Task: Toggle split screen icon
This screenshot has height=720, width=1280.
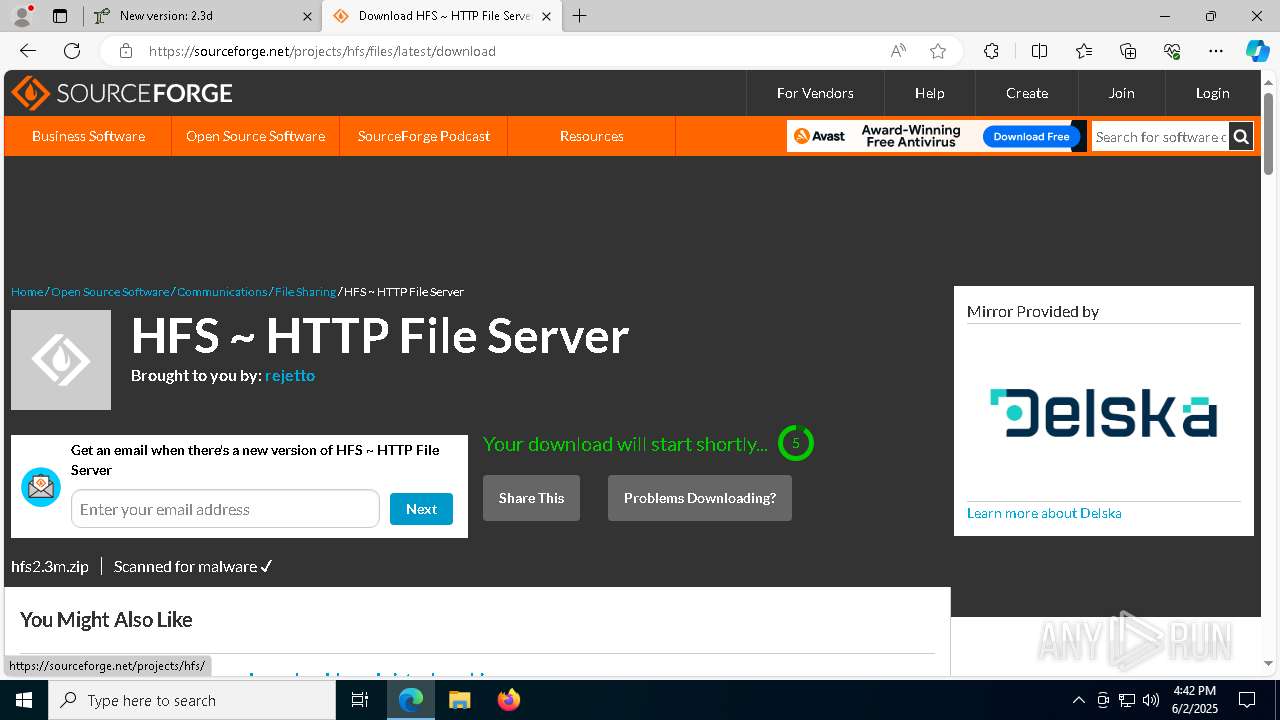Action: (1039, 51)
